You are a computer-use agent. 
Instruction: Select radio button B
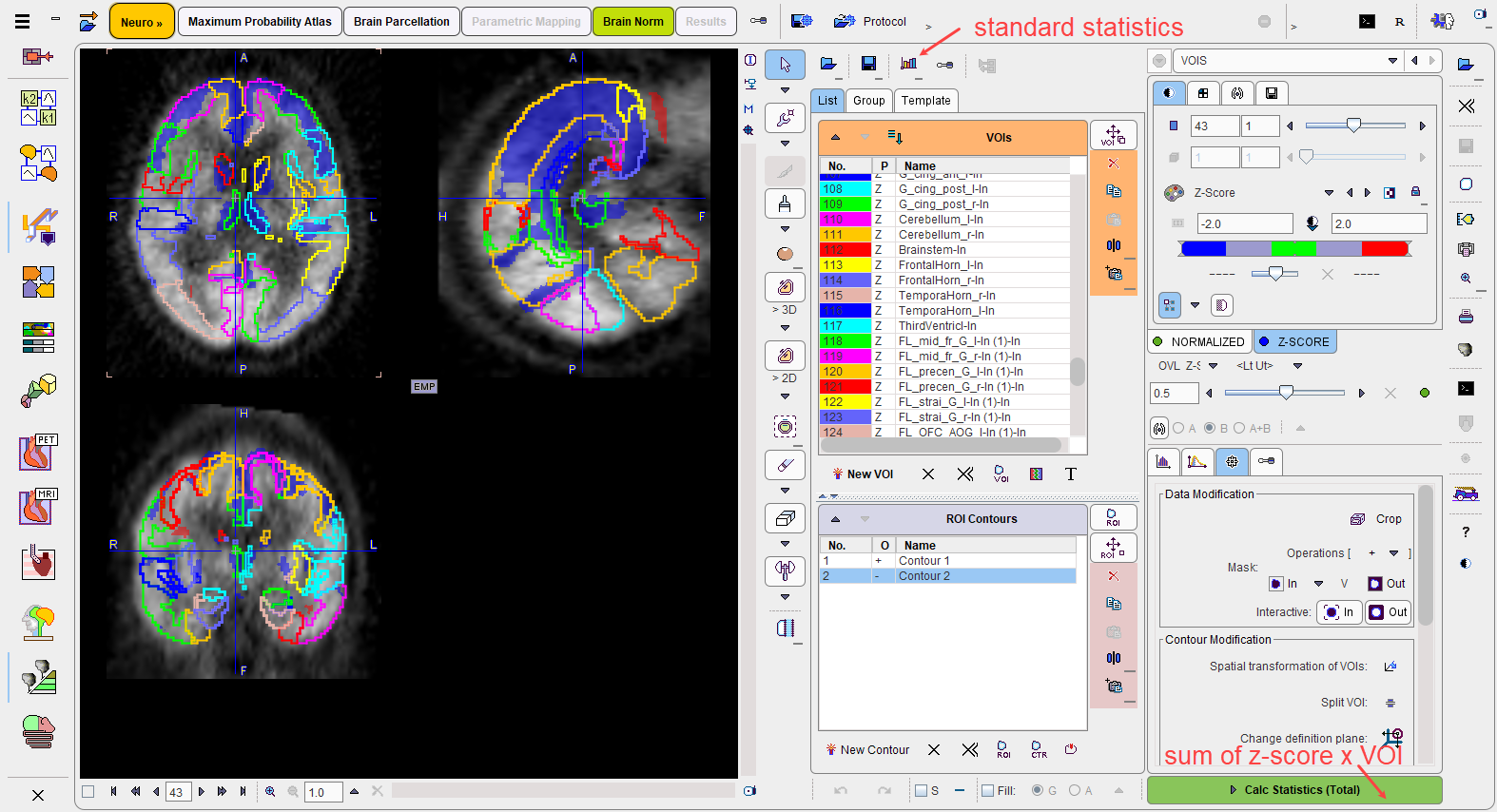(x=1210, y=428)
